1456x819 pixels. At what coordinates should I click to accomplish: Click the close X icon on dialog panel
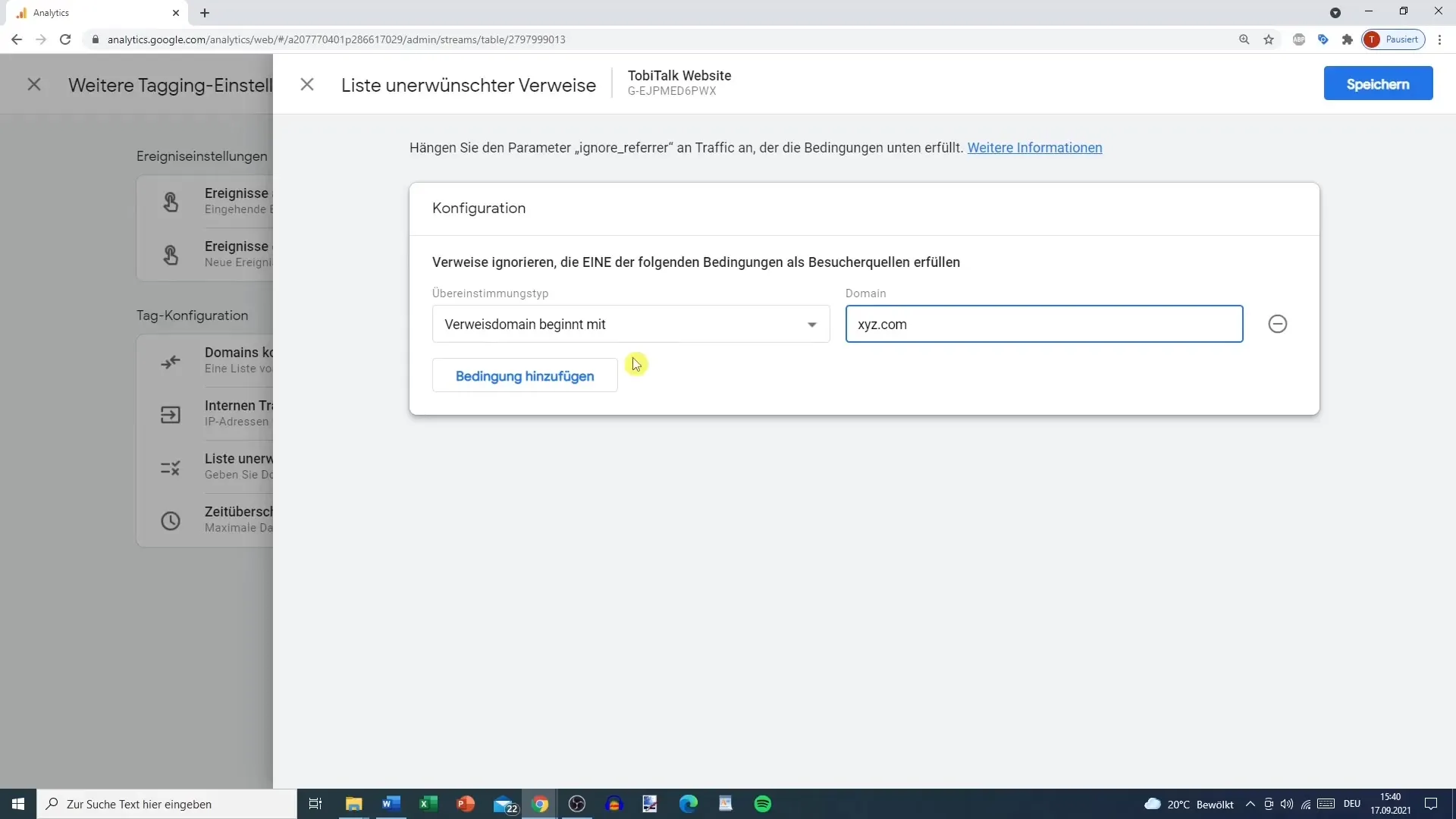click(307, 84)
